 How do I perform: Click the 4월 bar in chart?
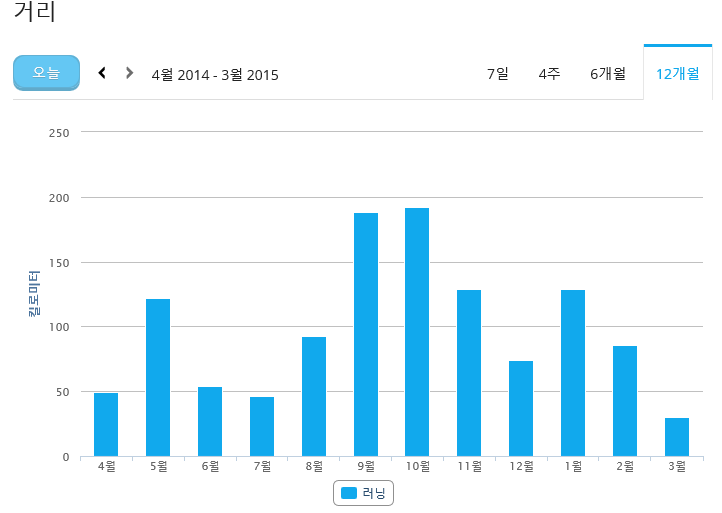pyautogui.click(x=106, y=424)
